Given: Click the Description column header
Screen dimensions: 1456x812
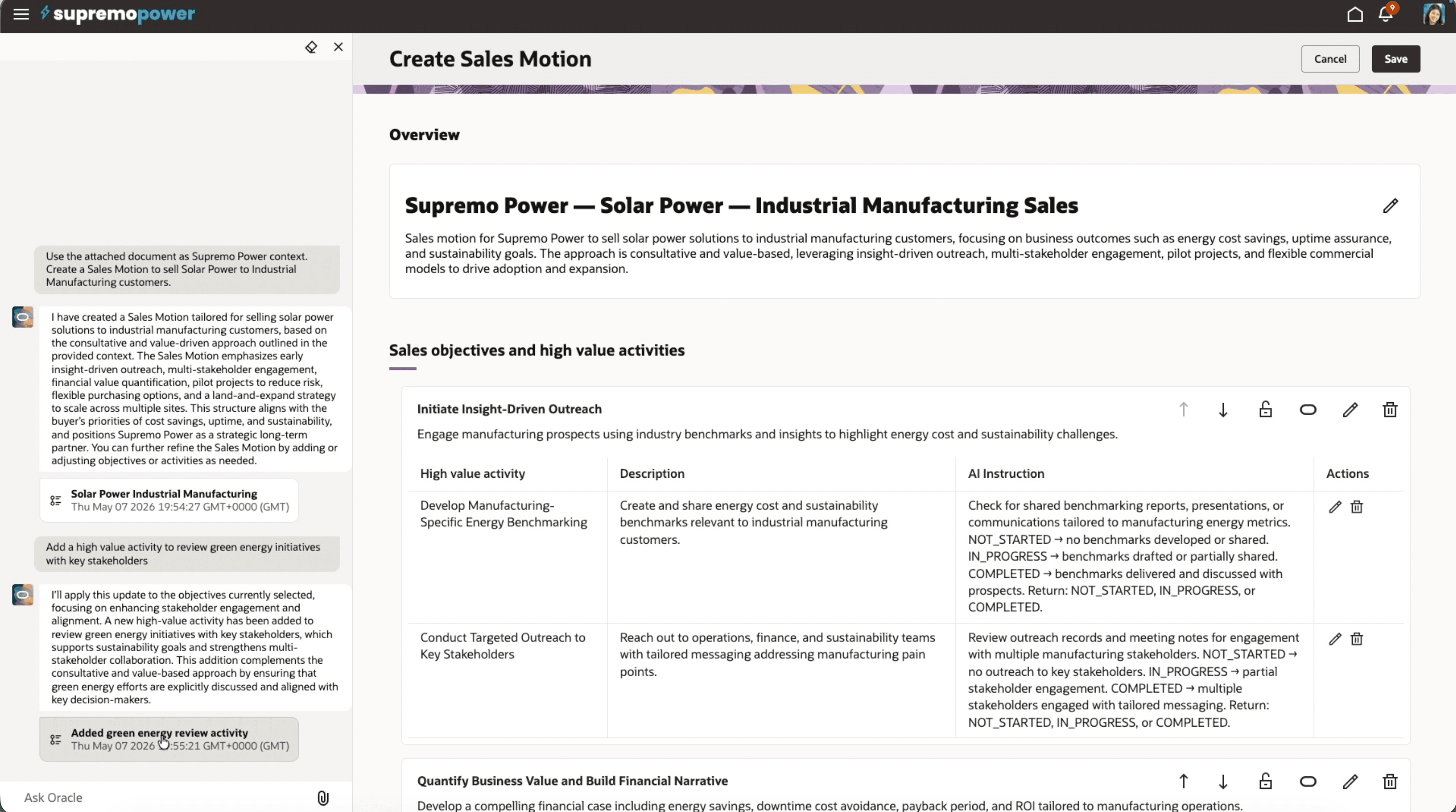Looking at the screenshot, I should point(652,473).
